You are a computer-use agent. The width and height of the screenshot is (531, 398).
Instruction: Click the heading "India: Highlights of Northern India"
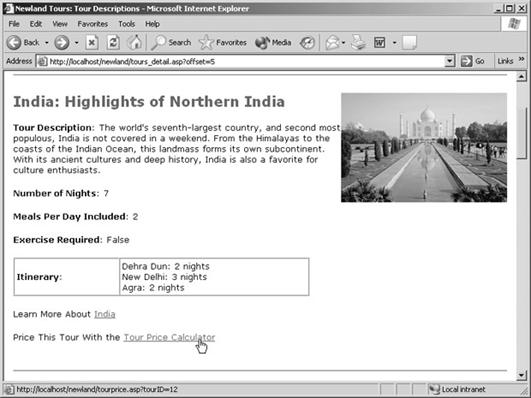[x=149, y=102]
